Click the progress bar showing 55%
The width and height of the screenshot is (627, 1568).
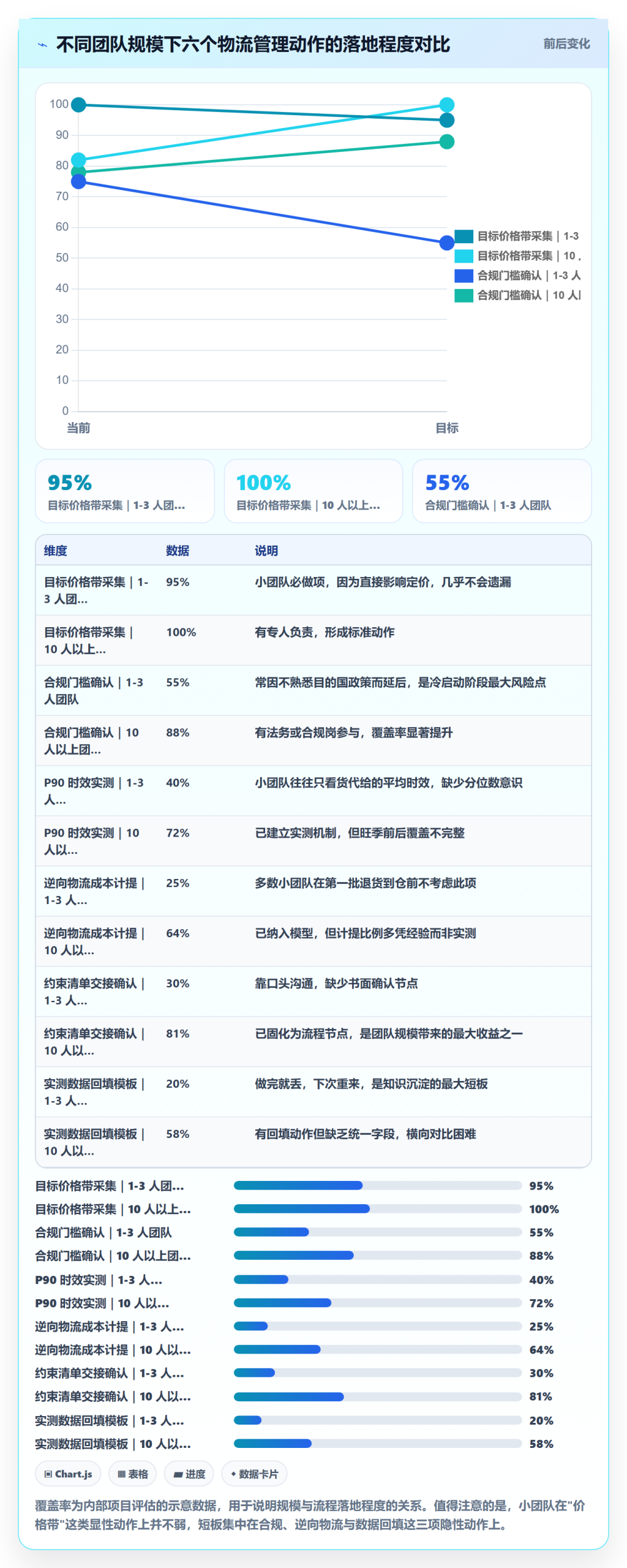coord(378,1232)
